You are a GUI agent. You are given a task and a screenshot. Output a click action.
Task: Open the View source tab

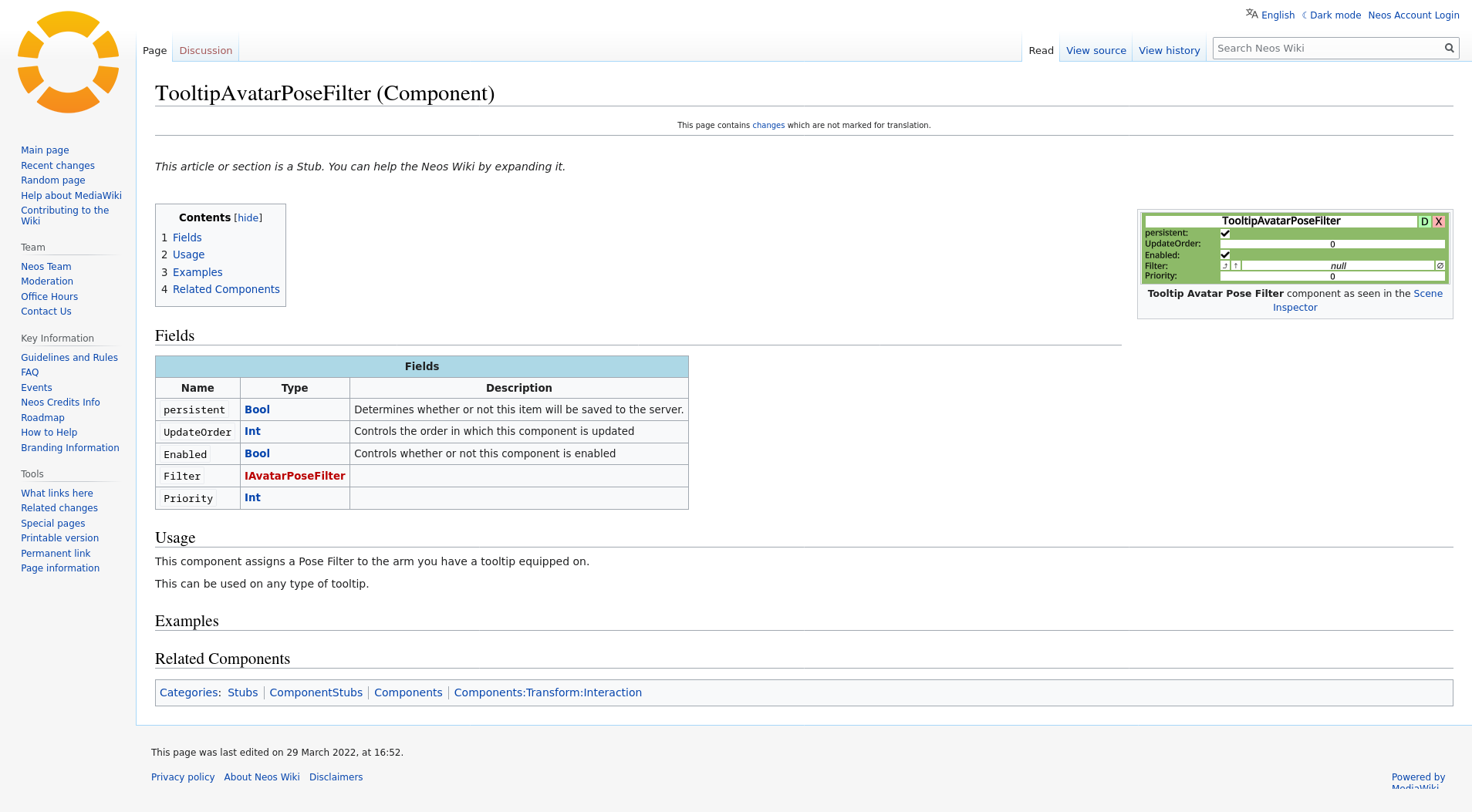(x=1096, y=51)
